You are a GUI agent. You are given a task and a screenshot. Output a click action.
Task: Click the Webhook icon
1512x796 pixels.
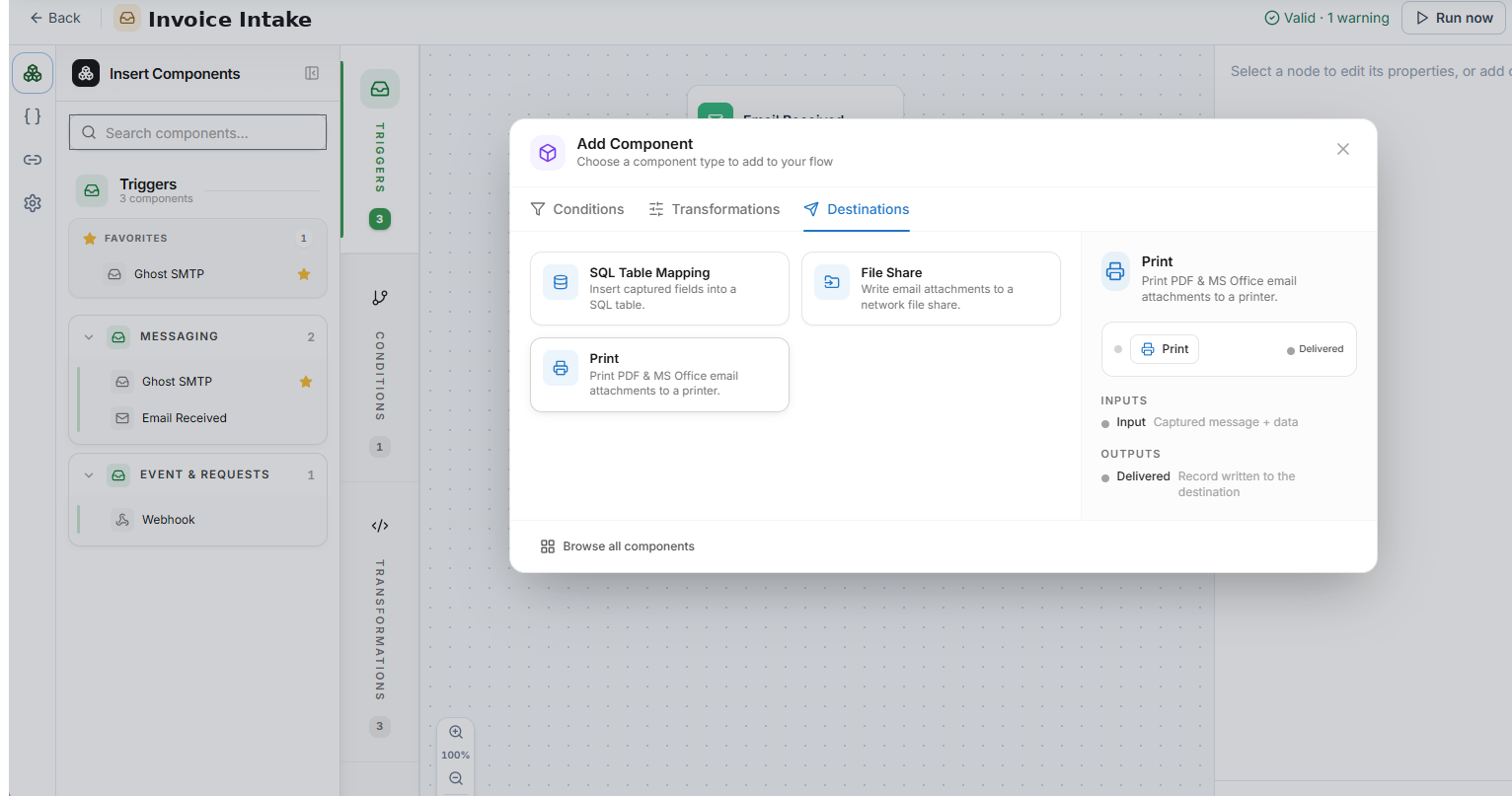pos(122,520)
